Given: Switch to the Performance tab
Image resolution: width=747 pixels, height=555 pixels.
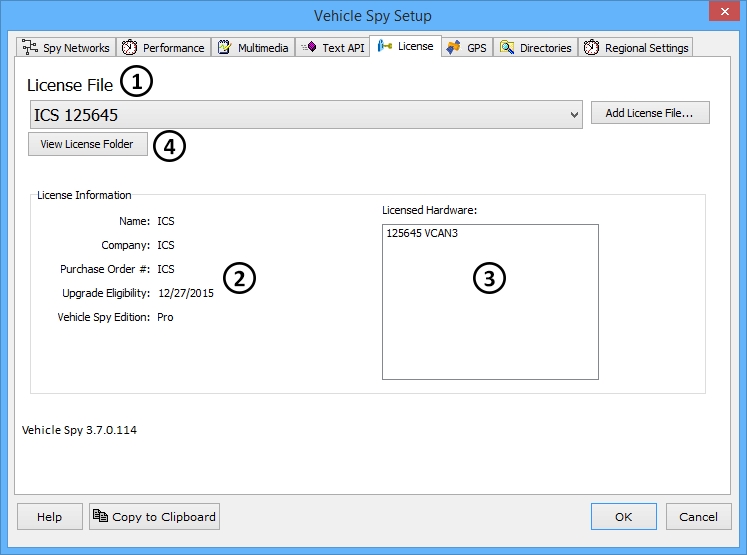Looking at the screenshot, I should [x=164, y=48].
